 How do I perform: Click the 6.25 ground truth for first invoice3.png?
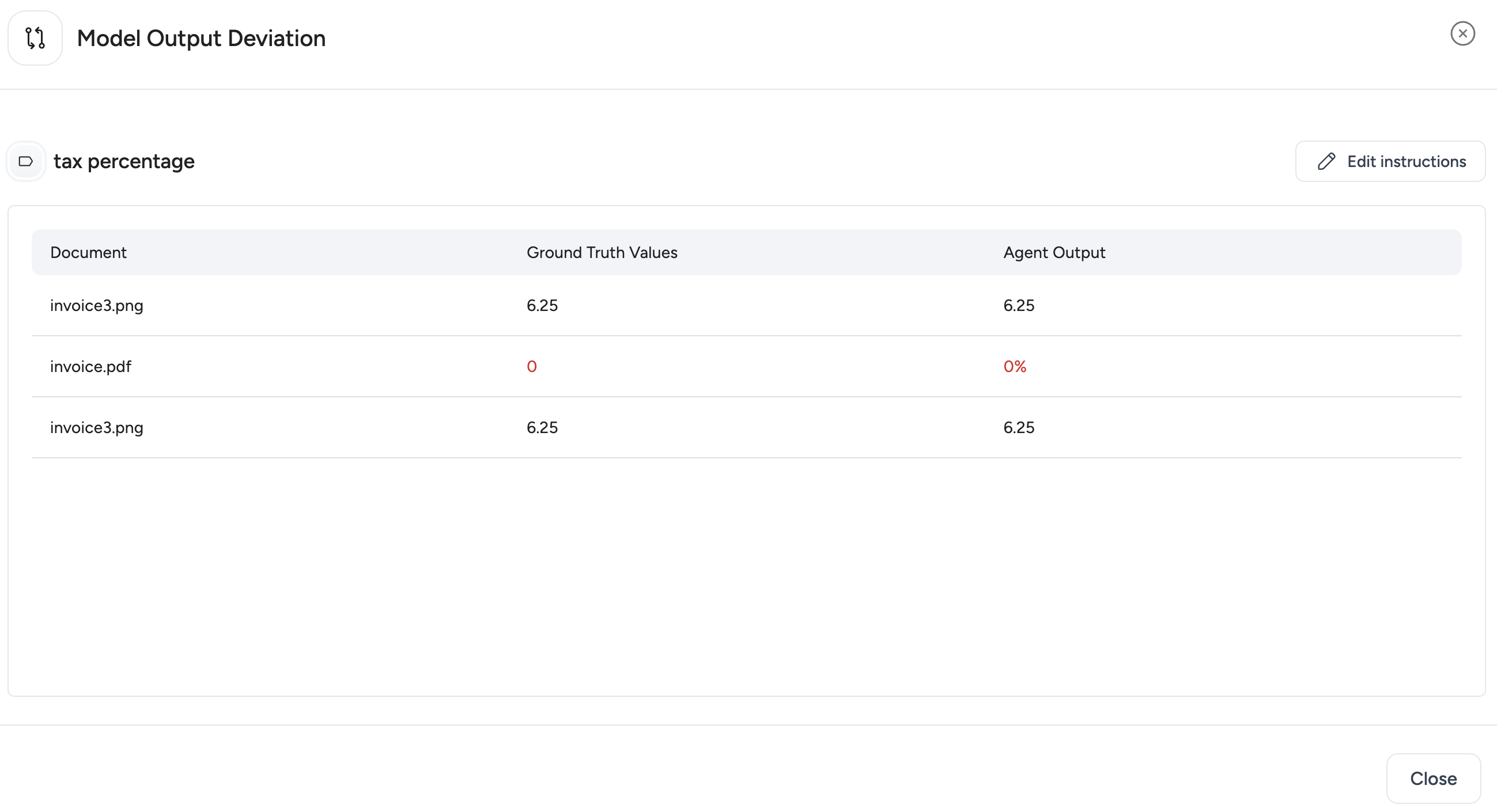[x=542, y=305]
